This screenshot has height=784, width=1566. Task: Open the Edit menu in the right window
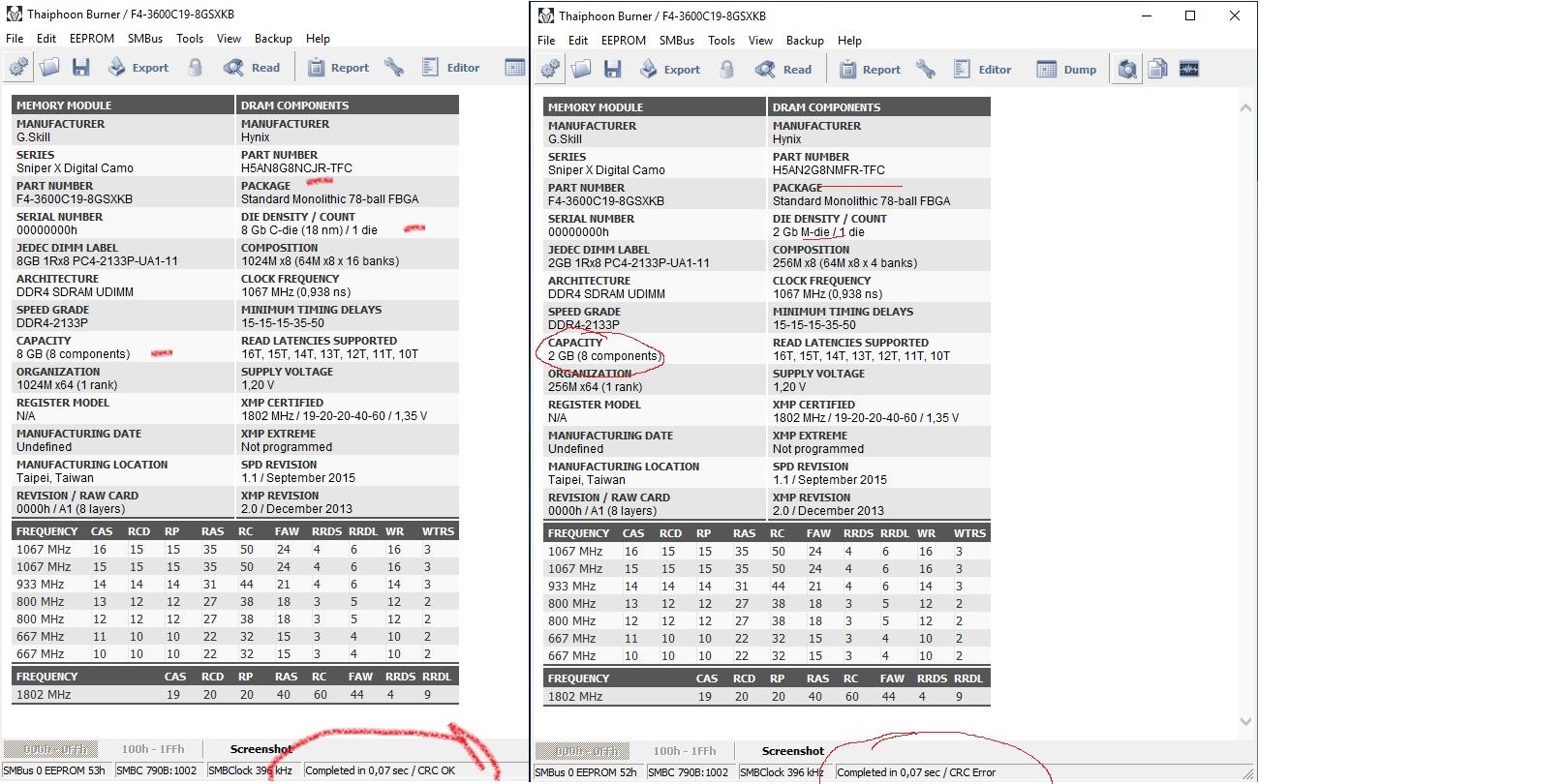pyautogui.click(x=578, y=41)
